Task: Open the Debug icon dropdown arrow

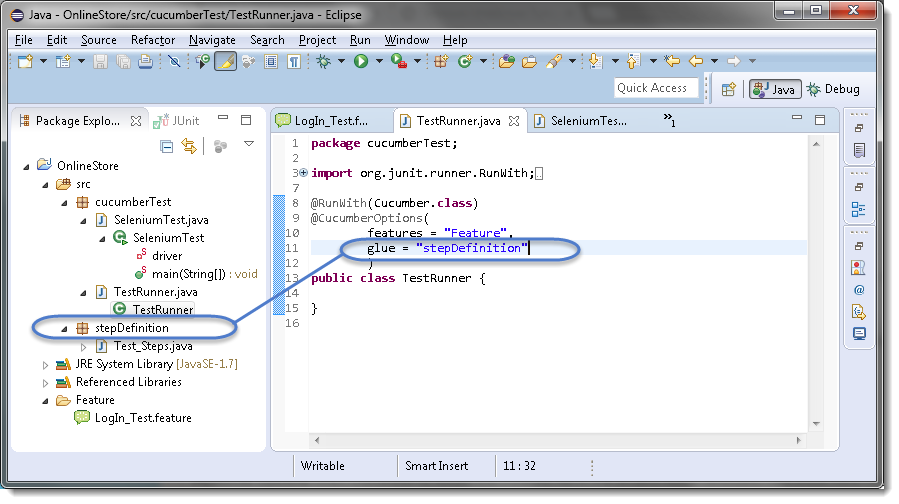Action: 341,61
